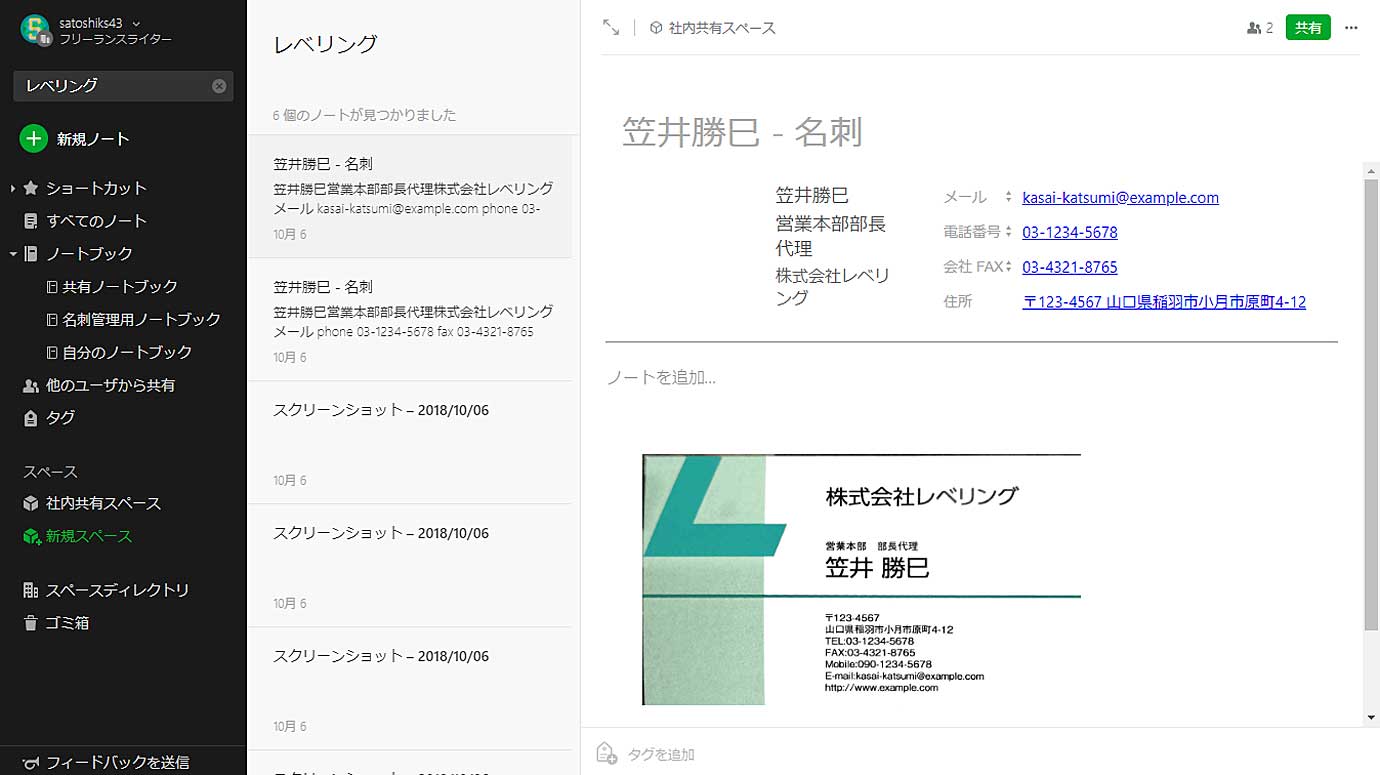1380x775 pixels.
Task: Create a 新規スペース
Action: (x=89, y=537)
